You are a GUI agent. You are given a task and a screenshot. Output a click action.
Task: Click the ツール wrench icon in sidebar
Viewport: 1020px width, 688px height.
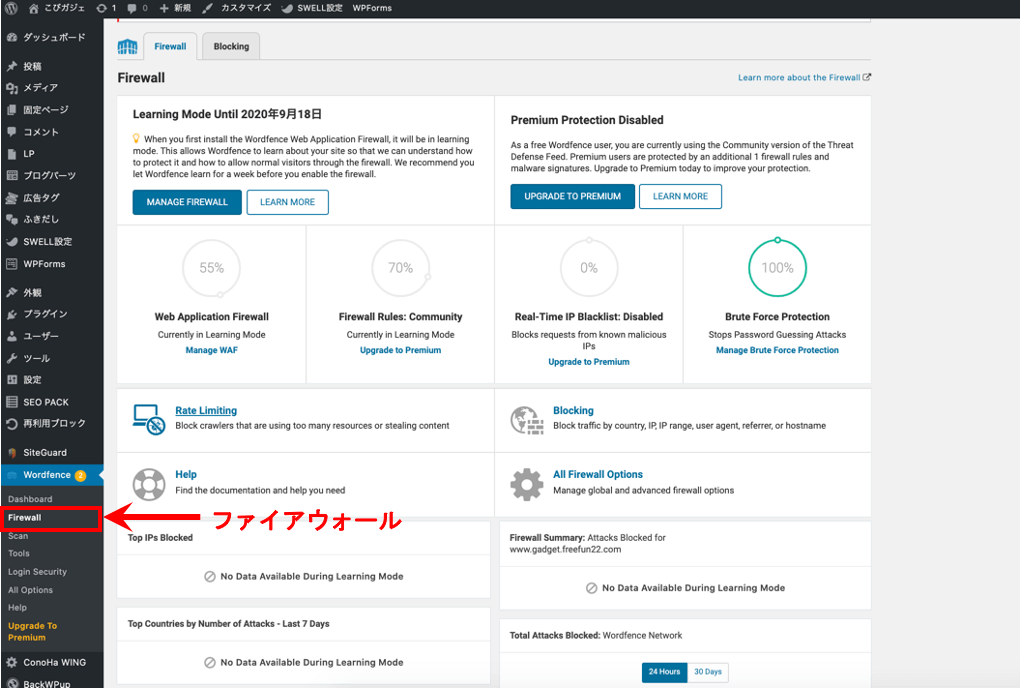click(x=12, y=358)
